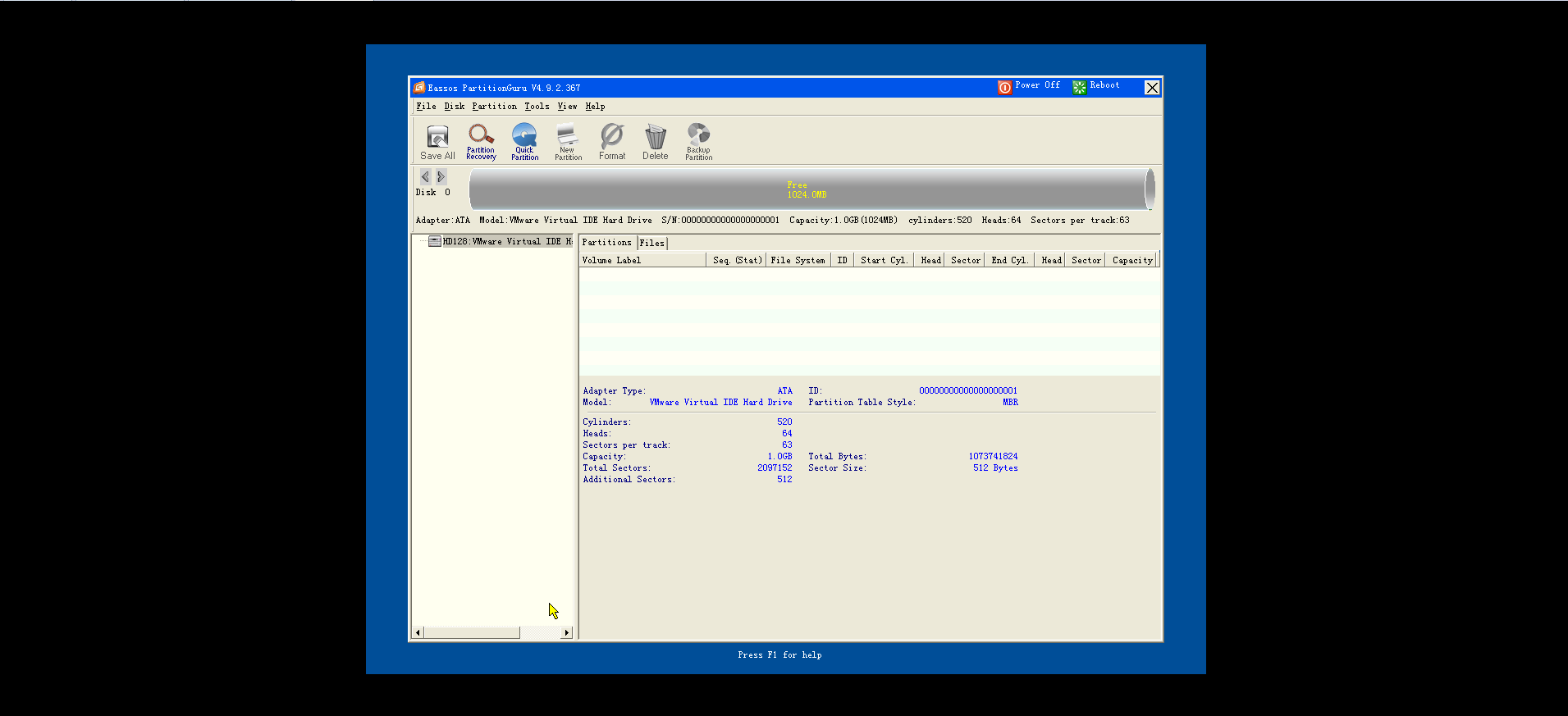
Task: Open the Backup Partition tool
Action: click(x=698, y=142)
